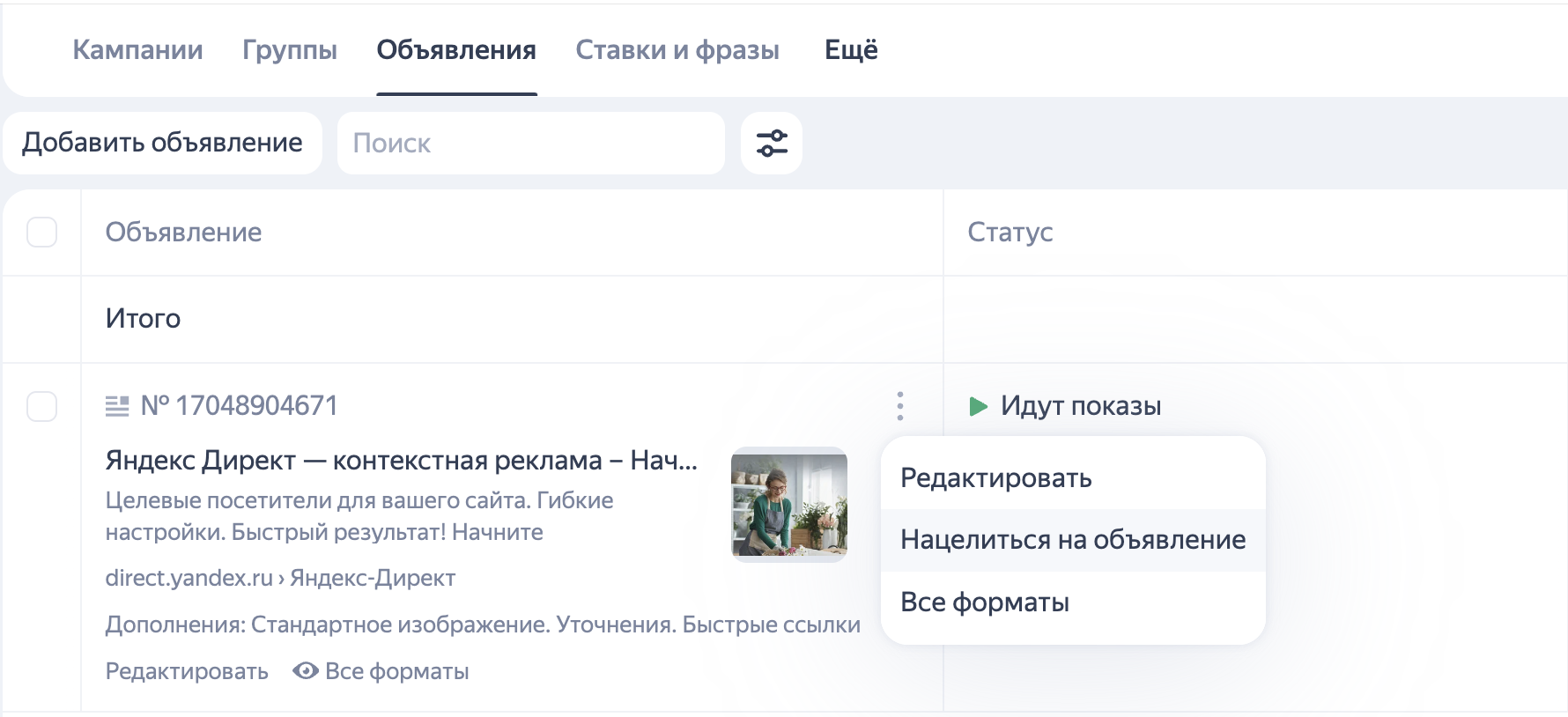Focus the Поиск search field
Viewport: 1568px width, 717px height.
(x=530, y=143)
